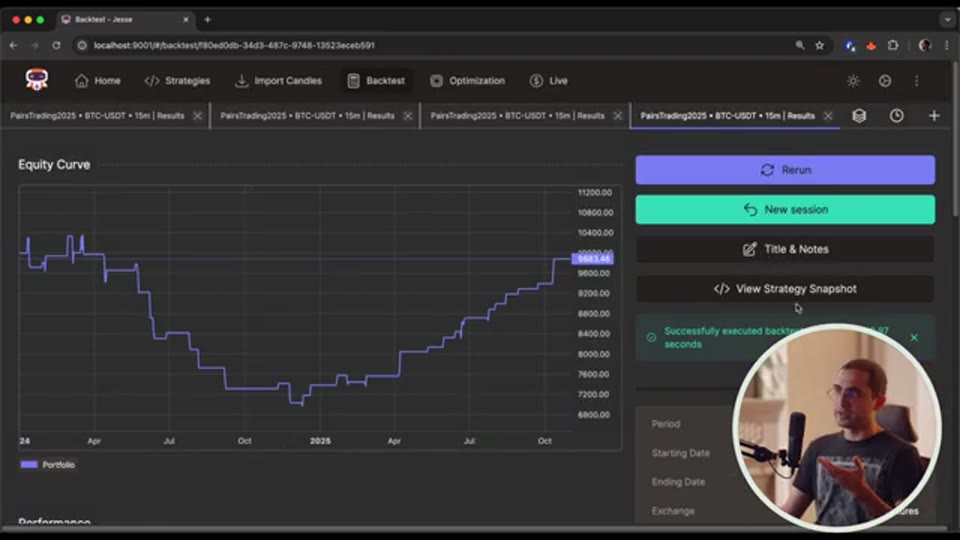The width and height of the screenshot is (960, 540).
Task: Open a new browser tab
Action: [x=208, y=20]
